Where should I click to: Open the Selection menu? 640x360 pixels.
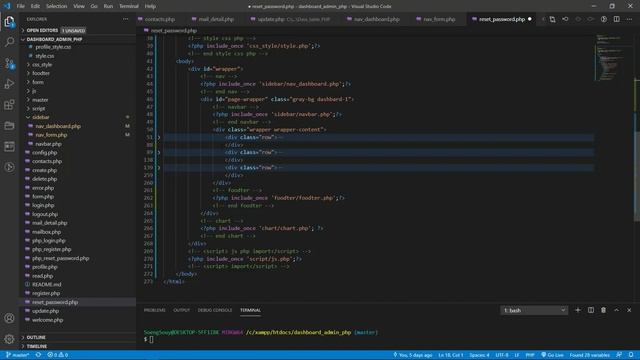(56, 6)
